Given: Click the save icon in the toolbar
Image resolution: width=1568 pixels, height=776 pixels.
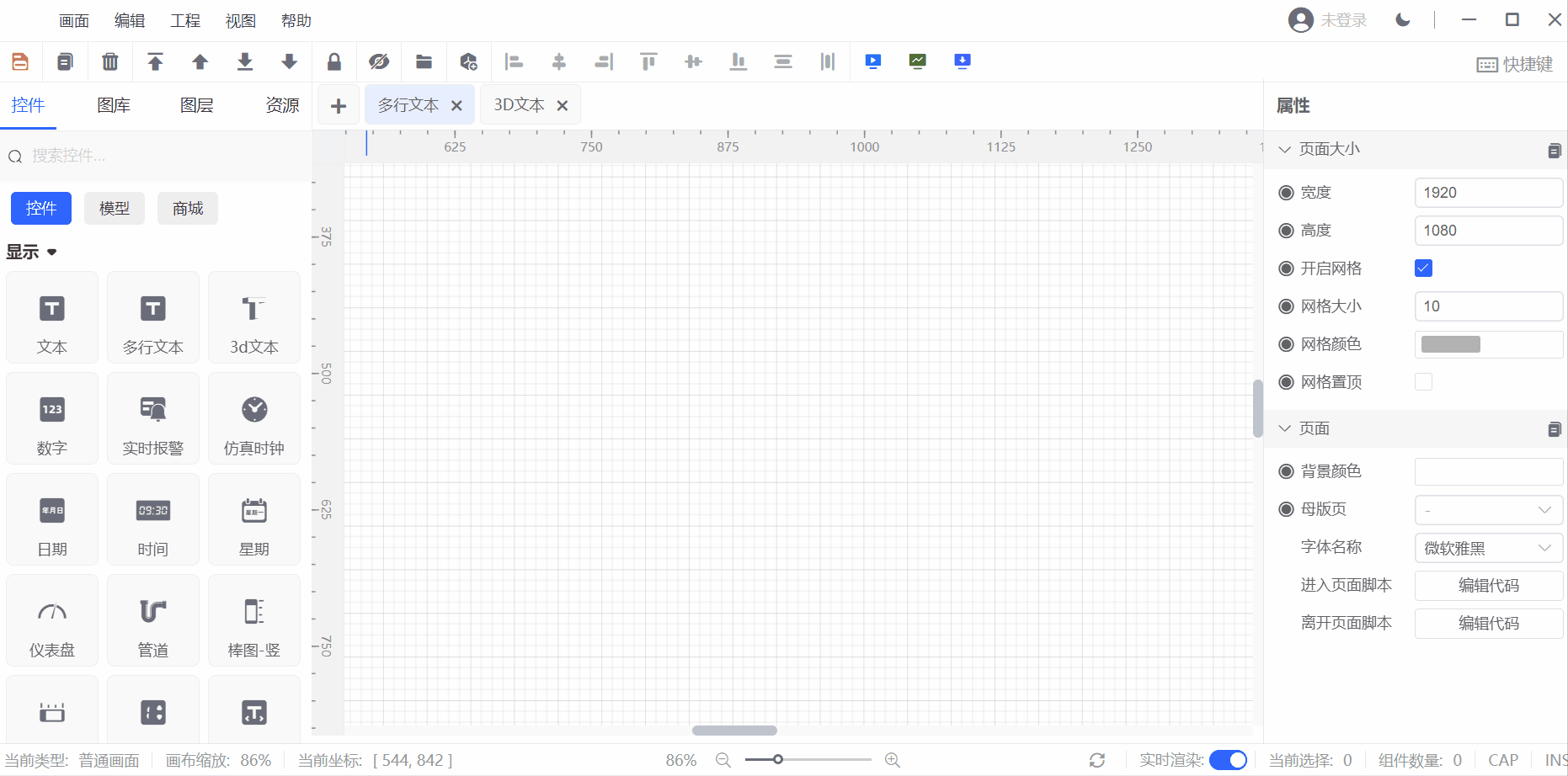Looking at the screenshot, I should [20, 61].
